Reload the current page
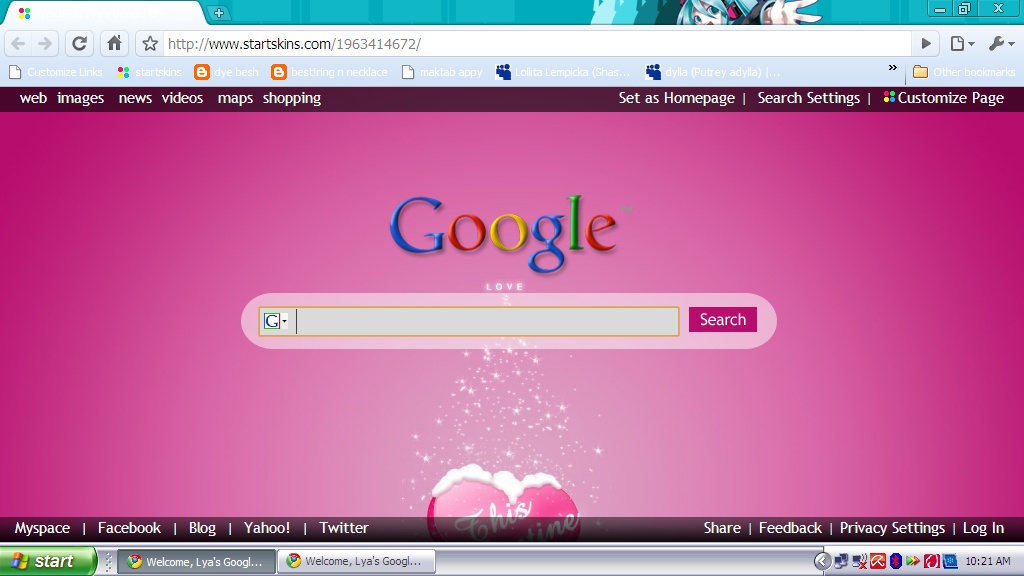Screen dimensions: 1024x576 click(x=79, y=43)
